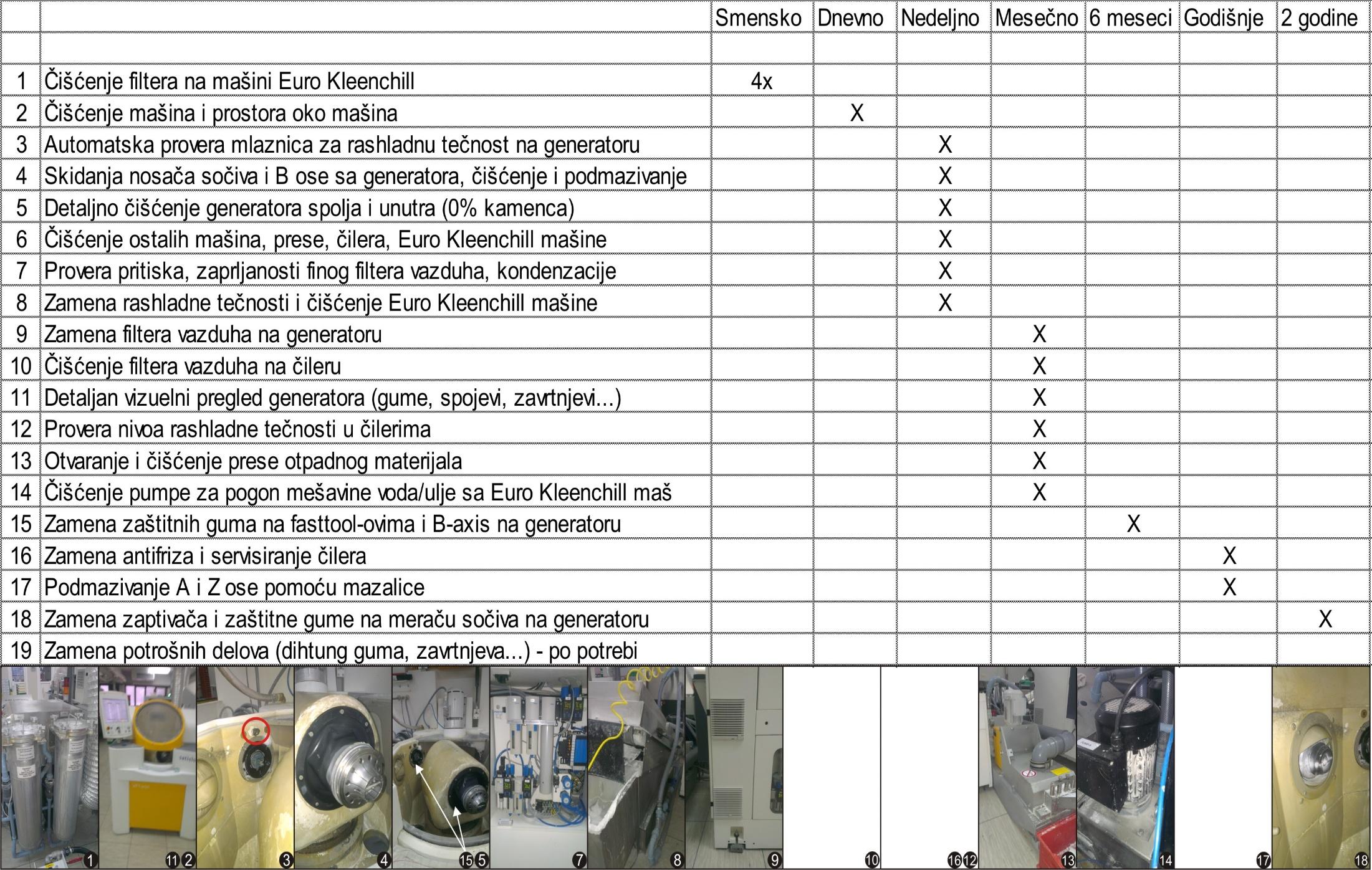Click the X for Automatska provera mlaznica row
1372x870 pixels.
pos(945,145)
